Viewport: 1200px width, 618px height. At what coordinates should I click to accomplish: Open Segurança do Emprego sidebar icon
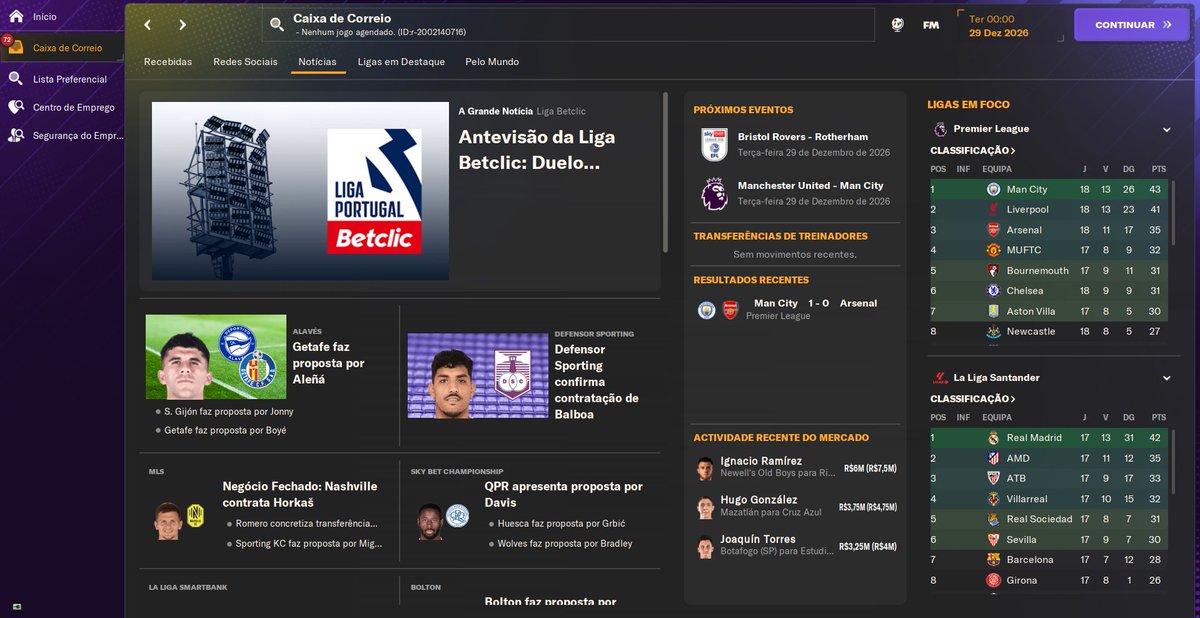16,135
